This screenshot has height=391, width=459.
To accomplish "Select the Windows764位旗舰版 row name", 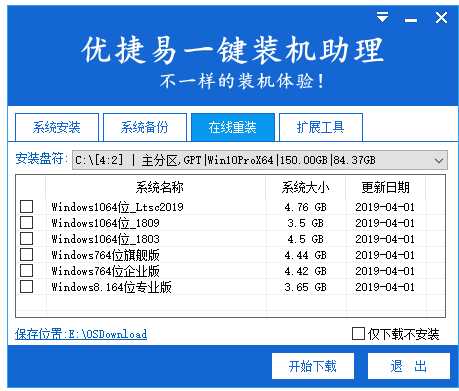I will point(105,255).
